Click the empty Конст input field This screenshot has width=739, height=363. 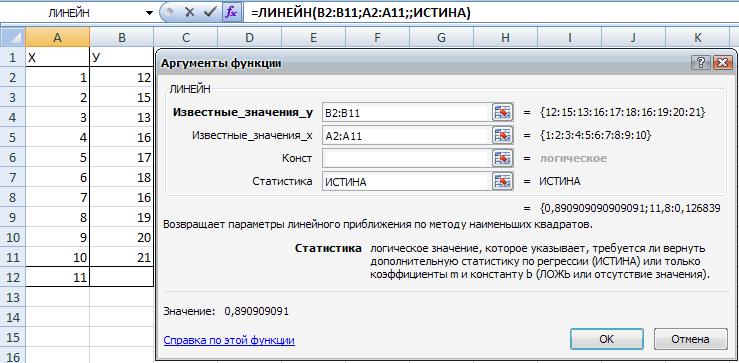pos(406,158)
